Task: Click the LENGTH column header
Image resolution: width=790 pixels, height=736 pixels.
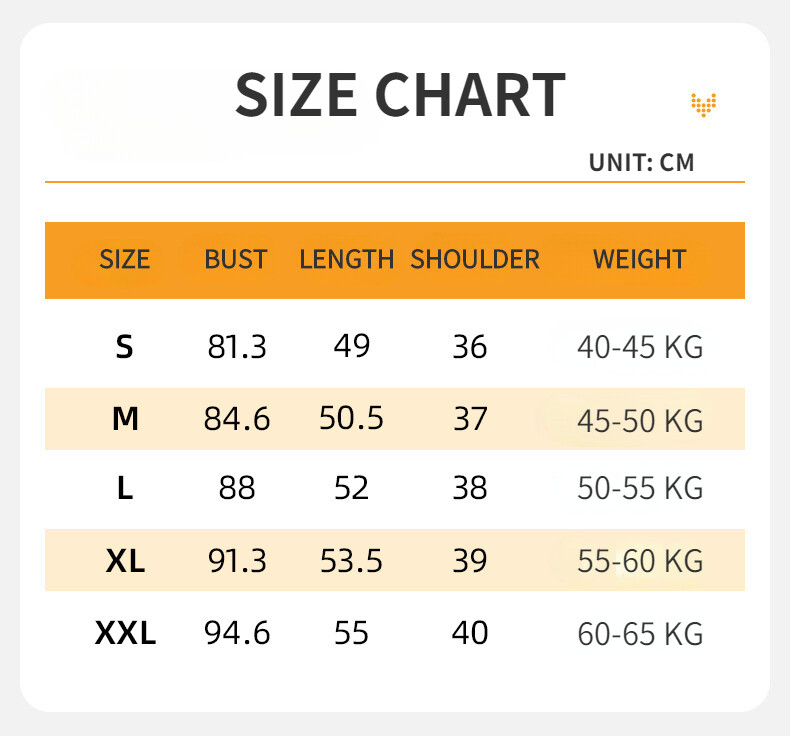Action: [346, 260]
